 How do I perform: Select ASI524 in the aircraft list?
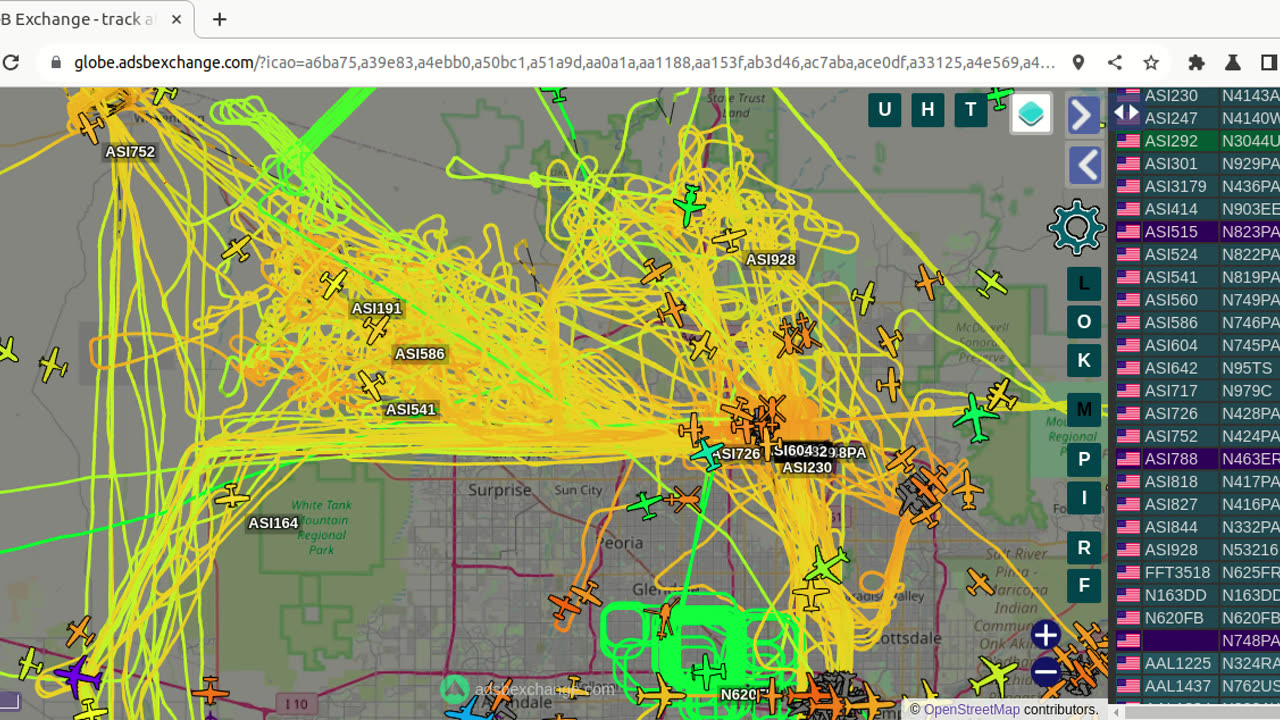1196,254
